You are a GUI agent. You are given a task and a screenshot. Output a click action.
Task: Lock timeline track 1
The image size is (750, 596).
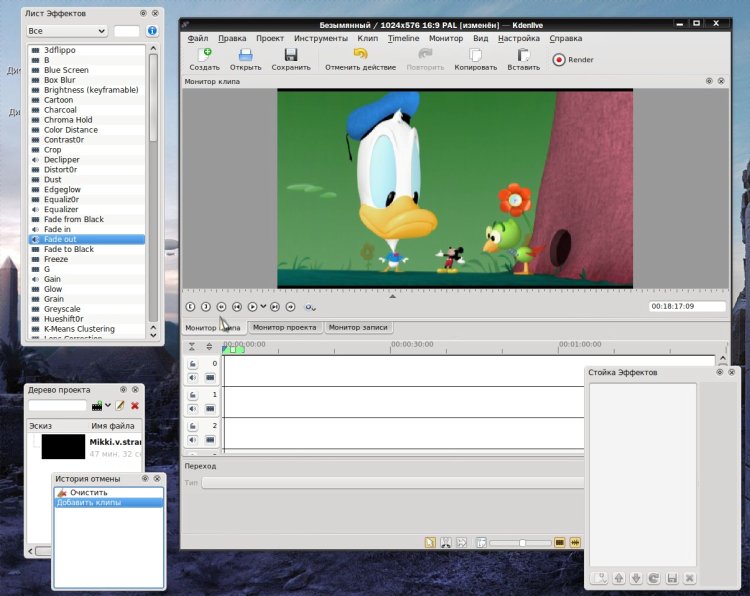[193, 396]
